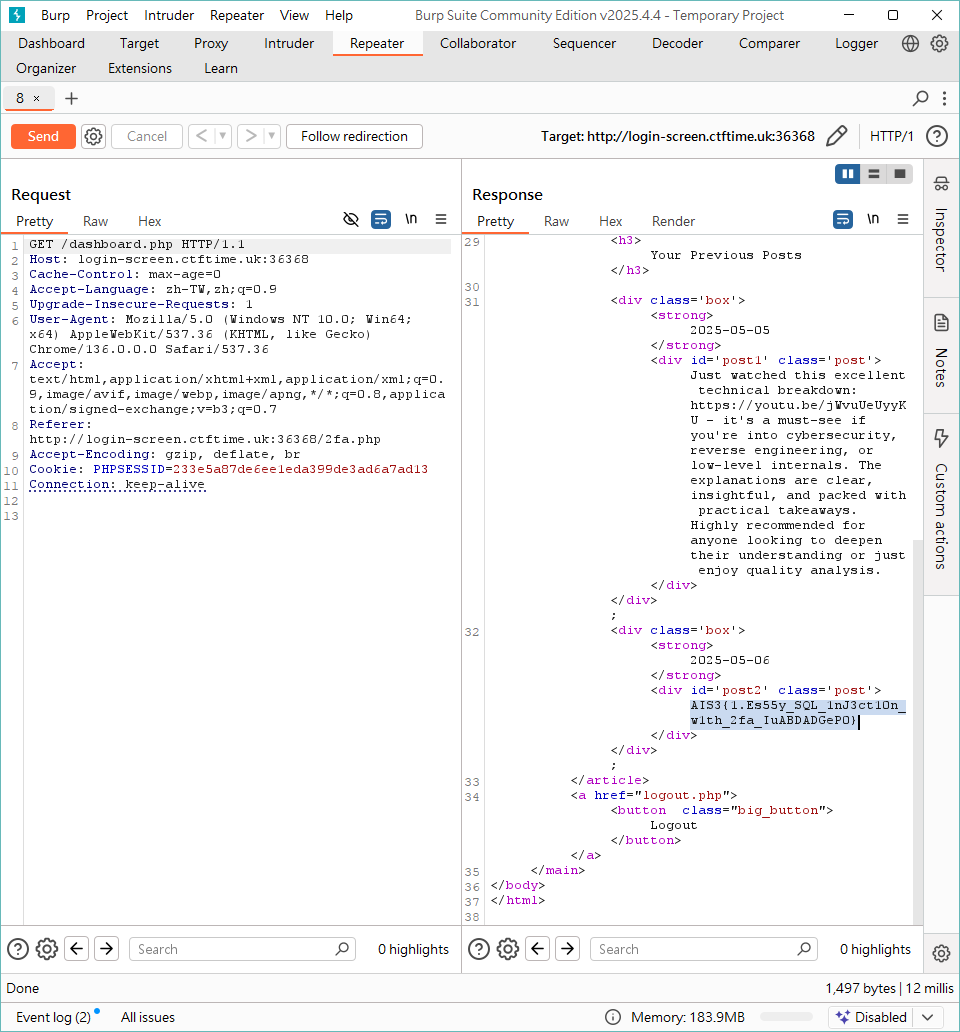The height and width of the screenshot is (1032, 960).
Task: Click the Follow redirection button
Action: tap(354, 136)
